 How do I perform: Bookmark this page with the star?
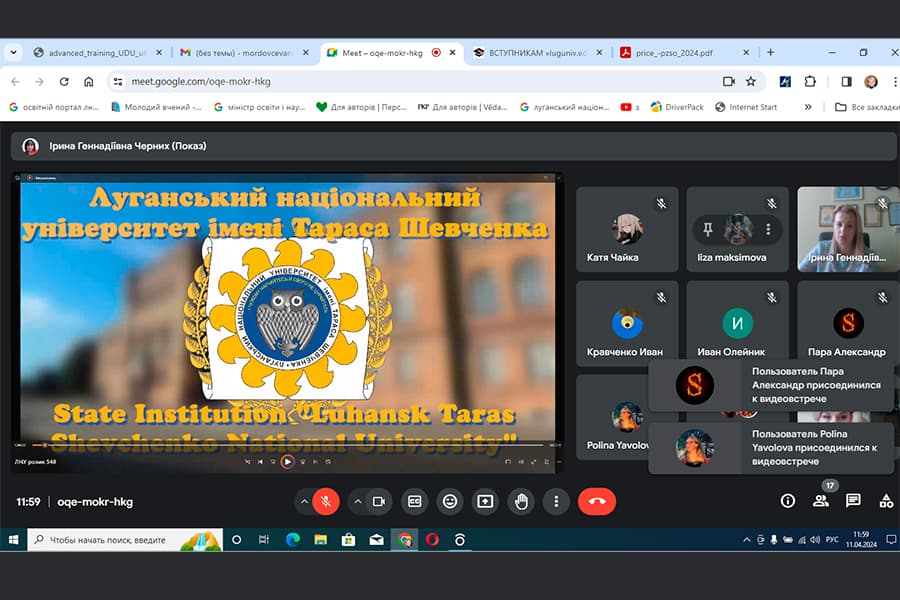point(751,82)
